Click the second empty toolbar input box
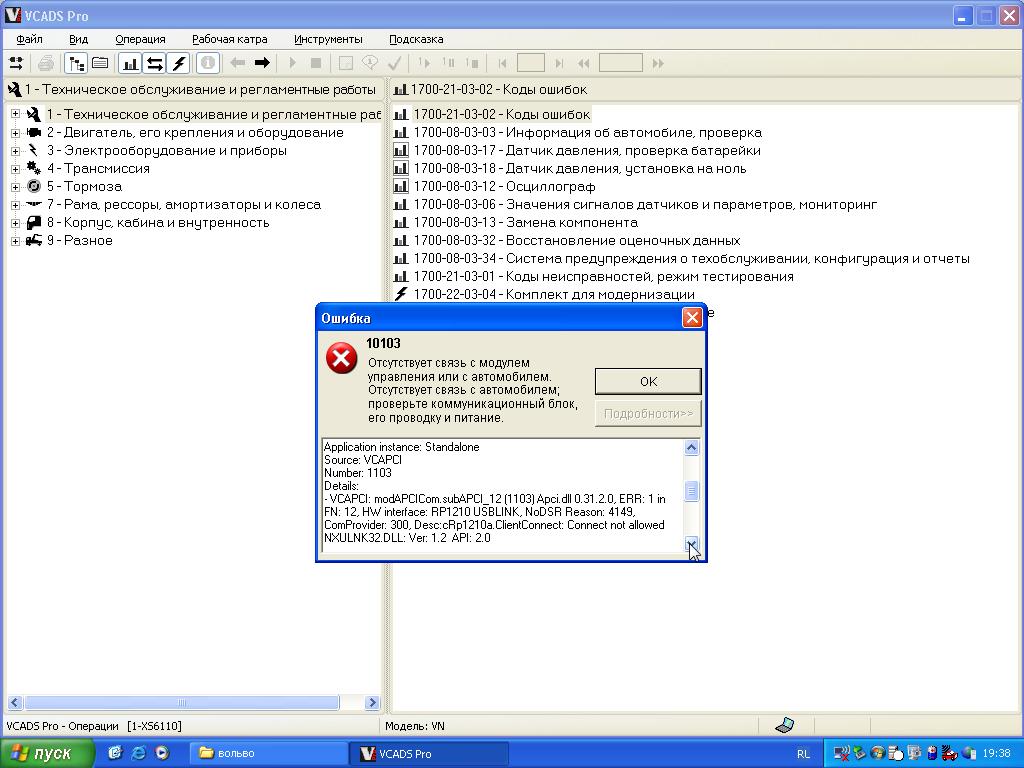Screen dimensions: 1024x768 tap(620, 63)
